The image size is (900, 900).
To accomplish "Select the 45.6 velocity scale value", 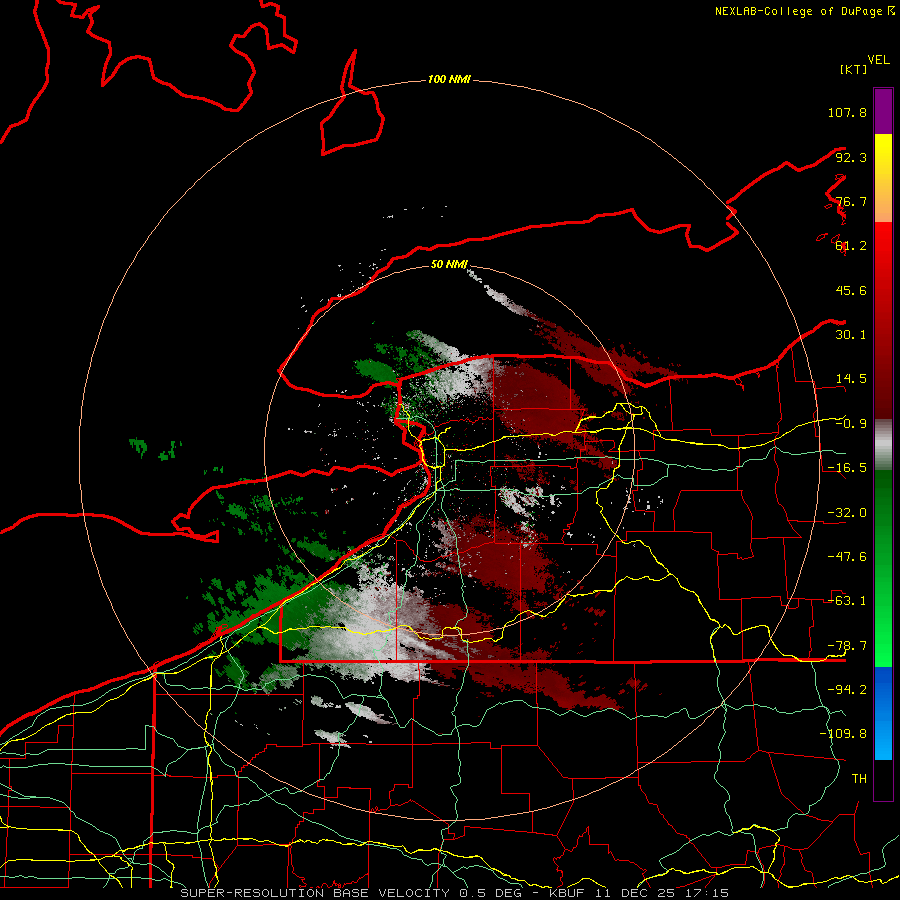I will coord(851,290).
